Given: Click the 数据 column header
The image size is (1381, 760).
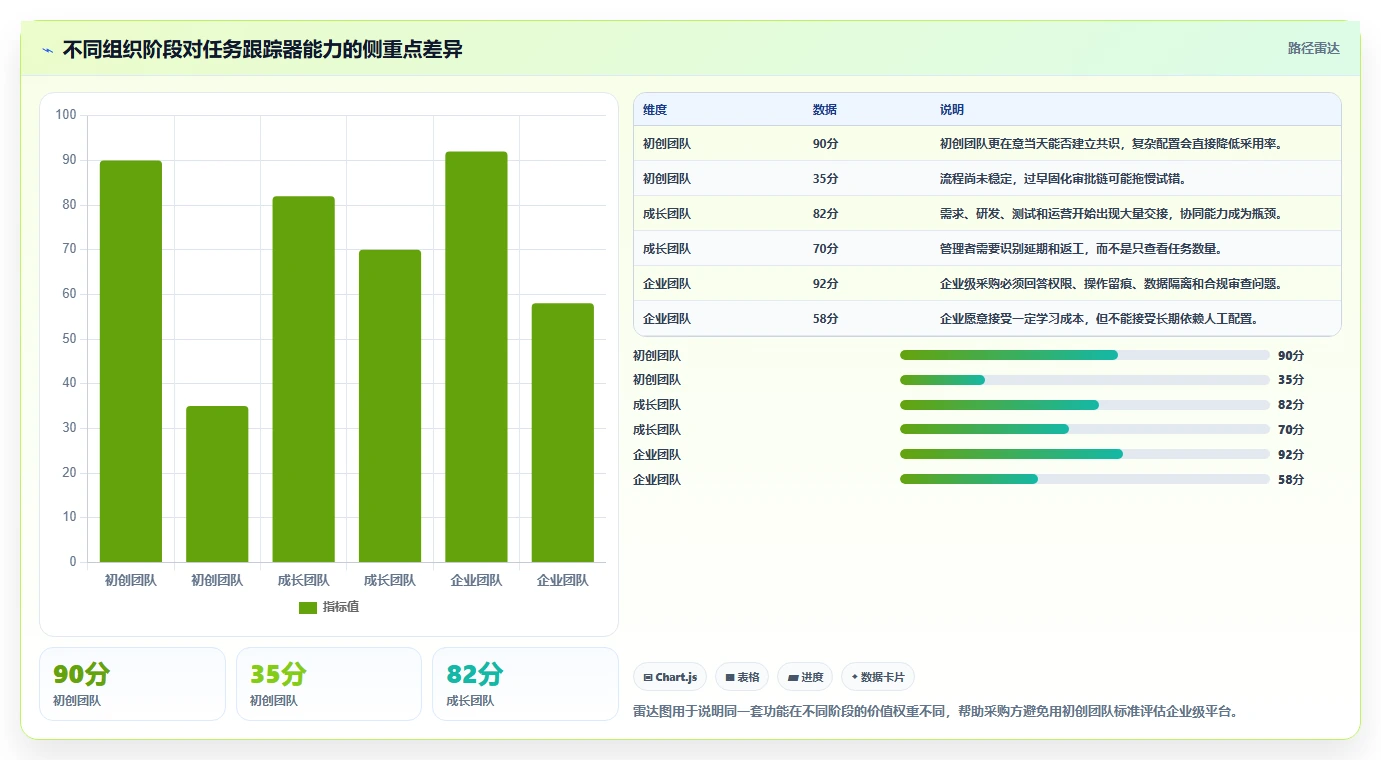Looking at the screenshot, I should (825, 110).
